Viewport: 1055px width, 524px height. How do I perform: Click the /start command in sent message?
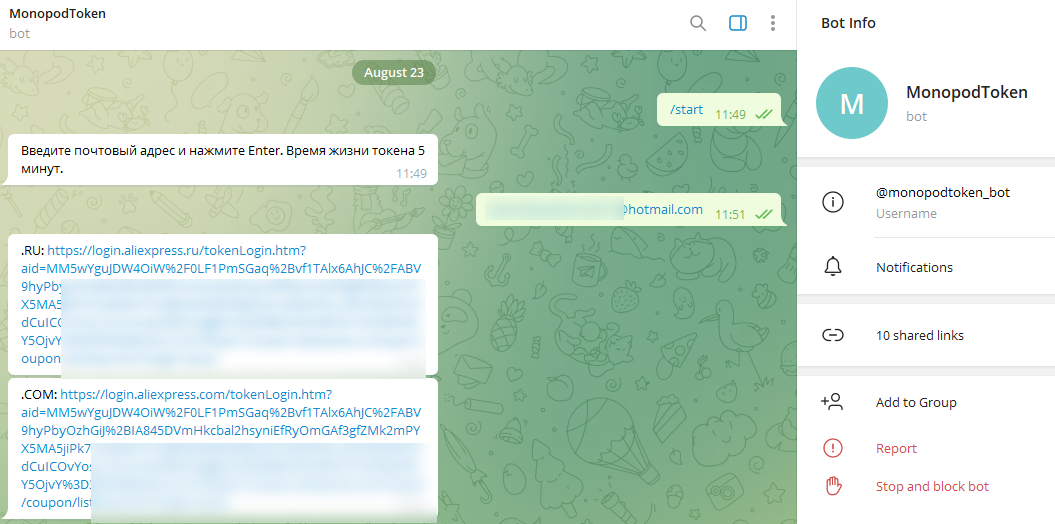(686, 110)
